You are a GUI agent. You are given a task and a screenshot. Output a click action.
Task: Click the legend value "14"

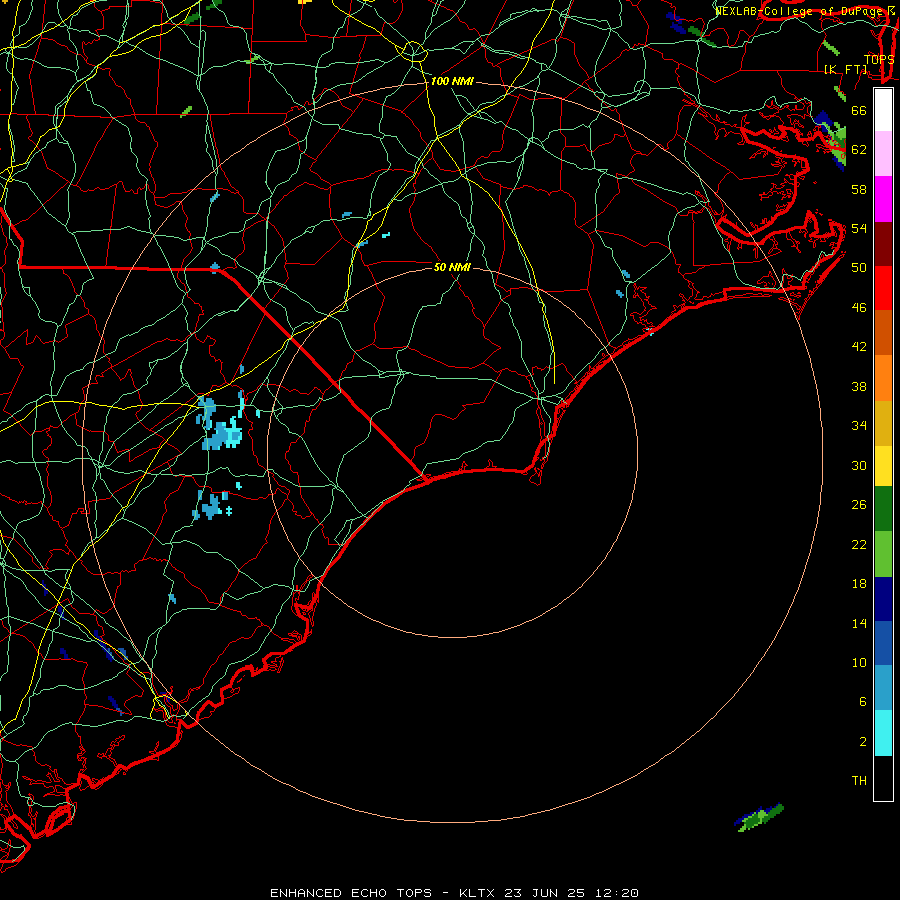tap(859, 623)
